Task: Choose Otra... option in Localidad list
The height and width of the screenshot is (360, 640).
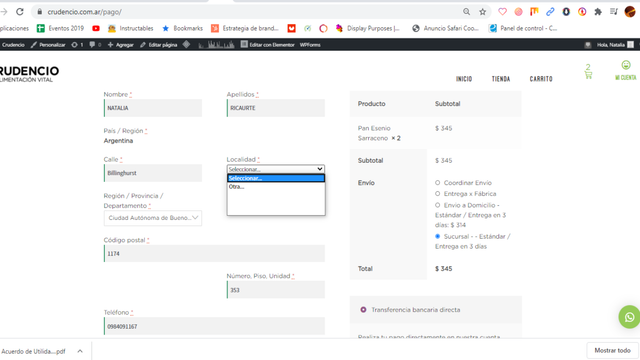Action: pos(276,187)
